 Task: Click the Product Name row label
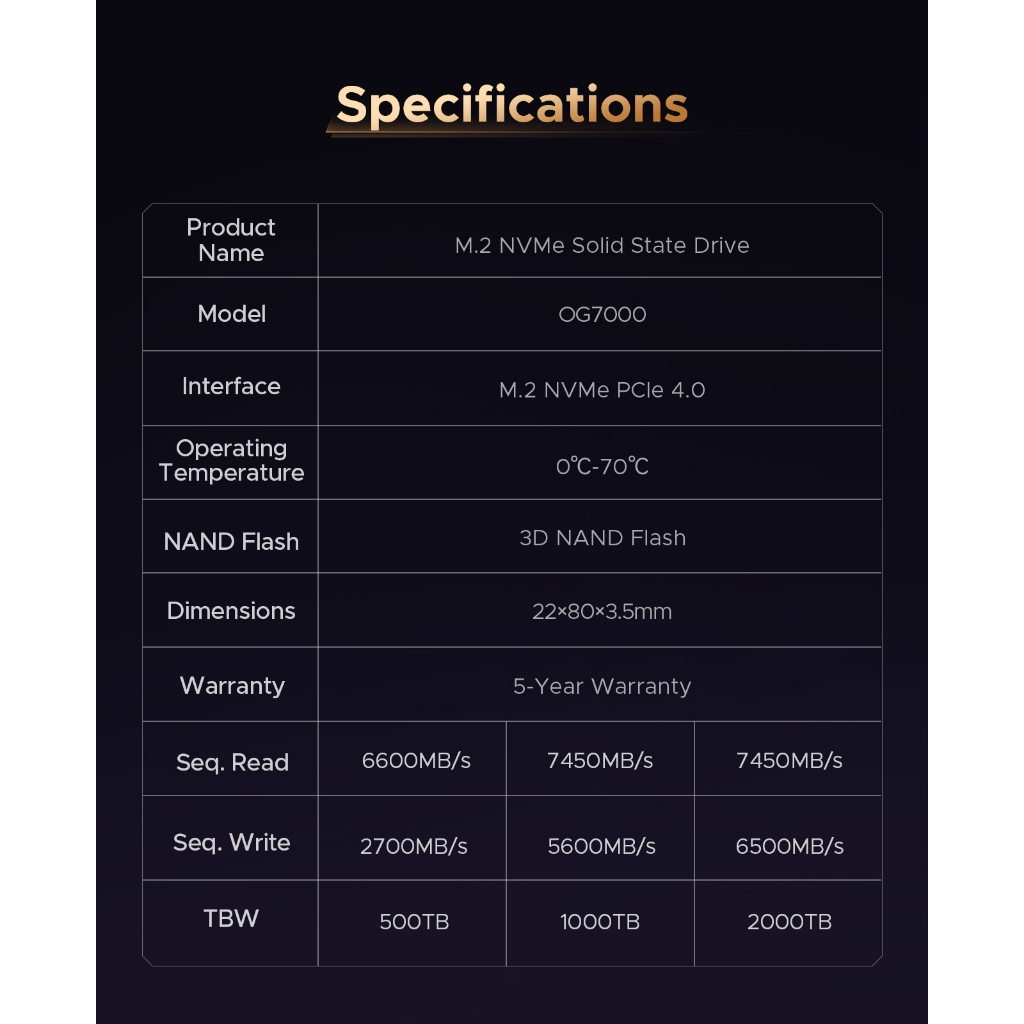[231, 240]
